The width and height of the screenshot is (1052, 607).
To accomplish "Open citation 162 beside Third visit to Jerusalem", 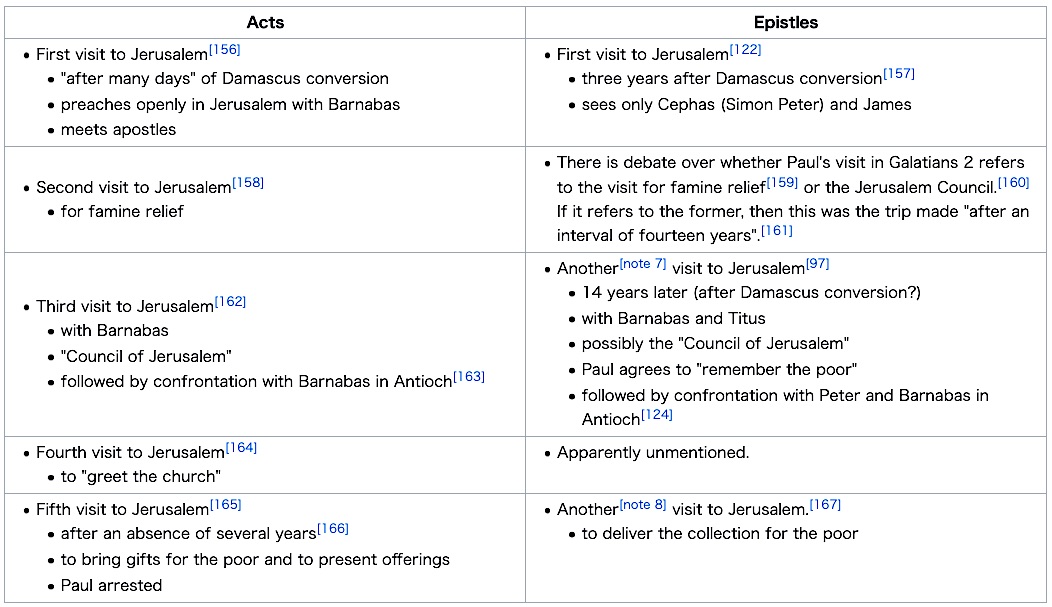I will (x=231, y=302).
